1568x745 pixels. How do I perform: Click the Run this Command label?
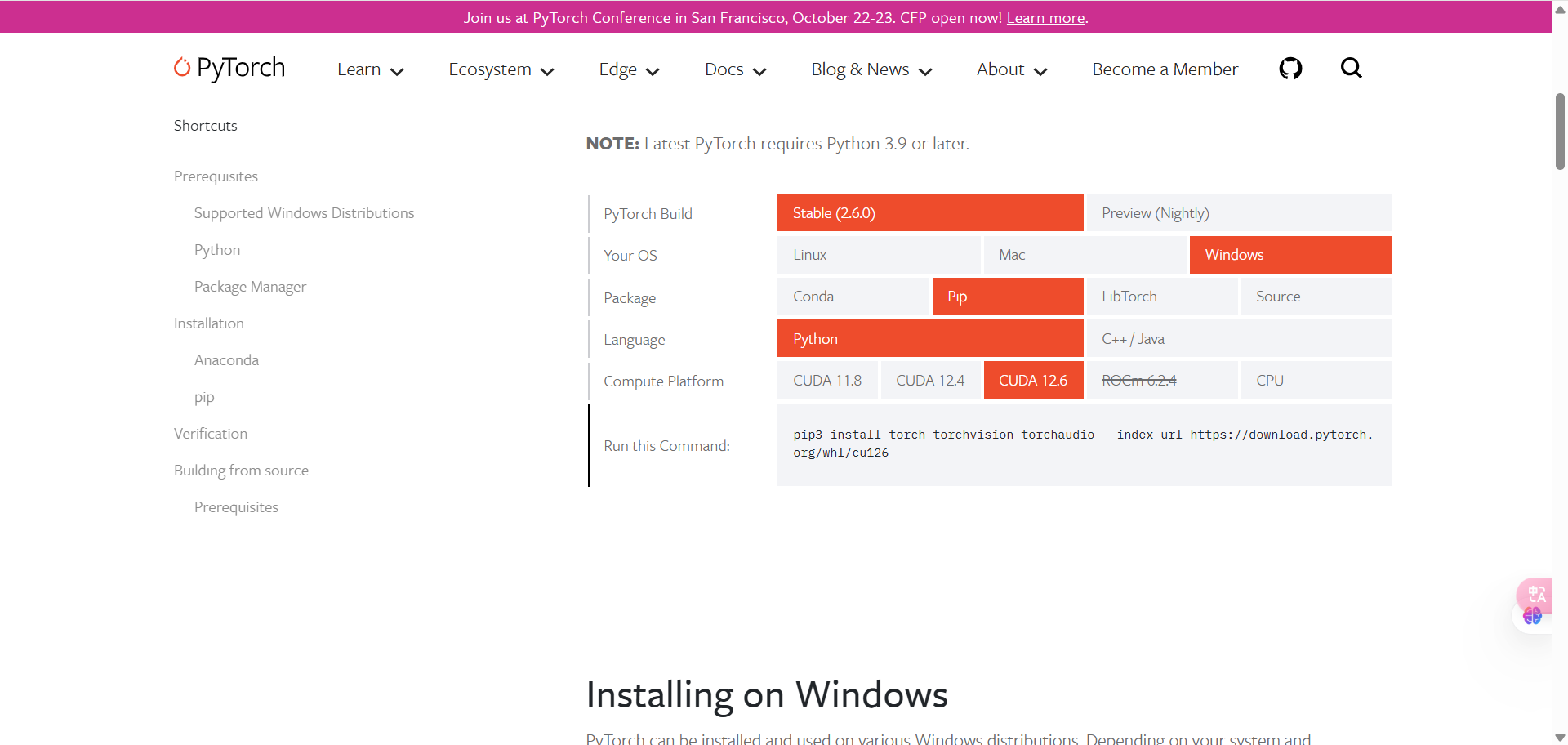[666, 446]
